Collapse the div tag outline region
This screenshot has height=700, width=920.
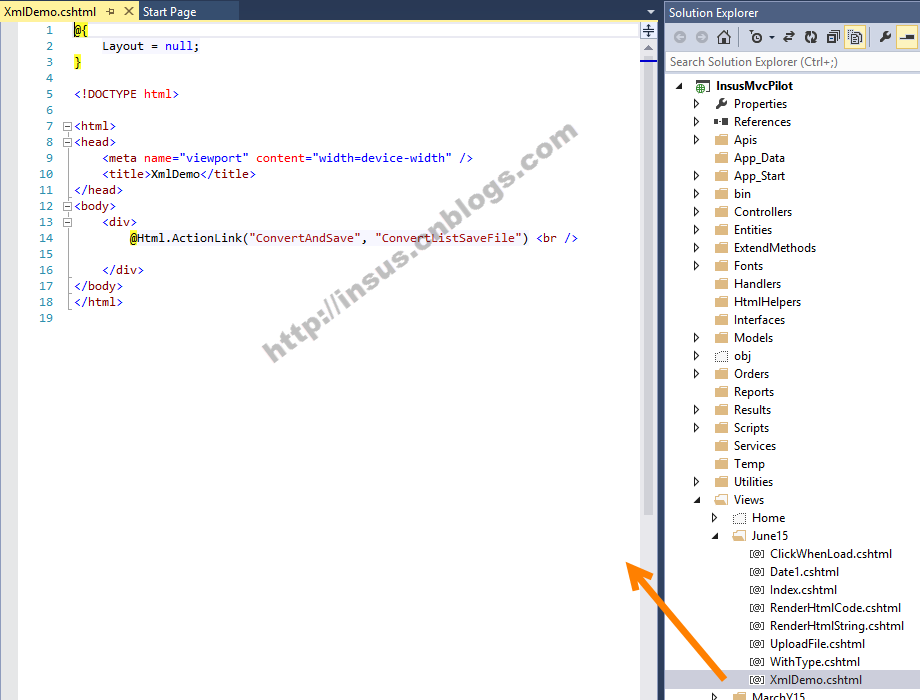coord(67,222)
